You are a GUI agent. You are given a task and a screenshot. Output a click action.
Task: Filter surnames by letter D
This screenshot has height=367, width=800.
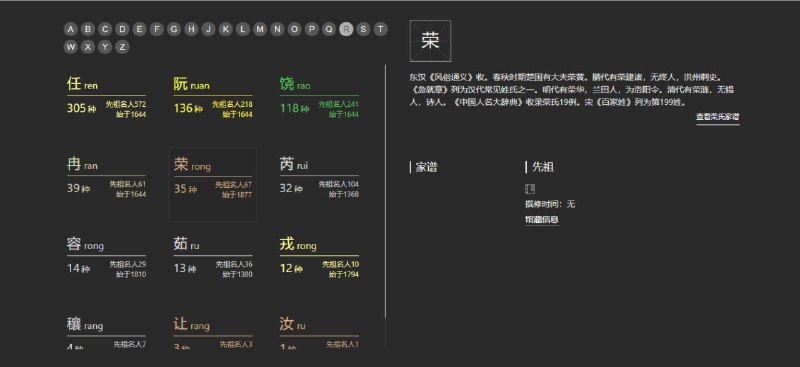click(x=122, y=29)
